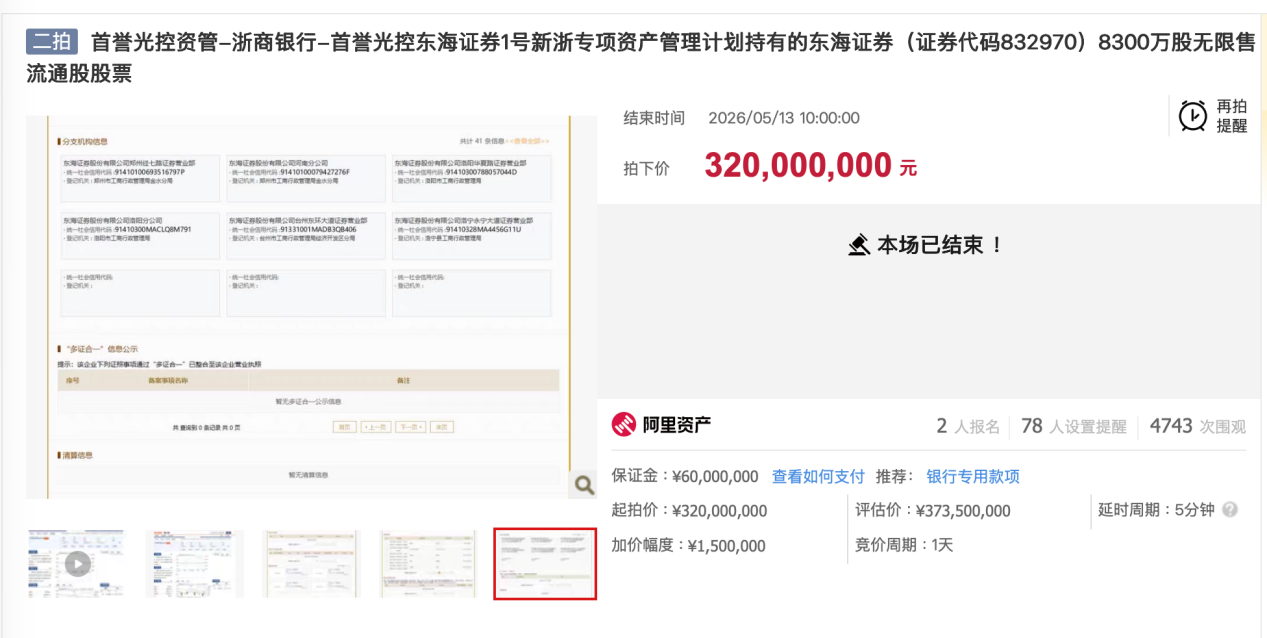Click the auction title containing 东海证券
The width and height of the screenshot is (1267, 638).
(640, 58)
